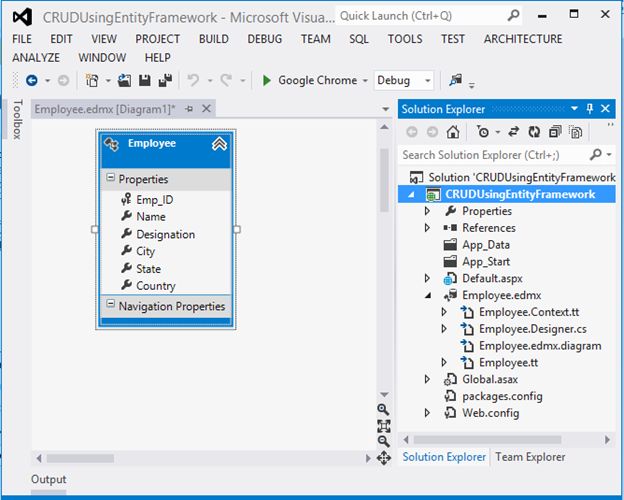Click the search magnifier in Solution Explorer
The width and height of the screenshot is (624, 500).
tap(596, 154)
